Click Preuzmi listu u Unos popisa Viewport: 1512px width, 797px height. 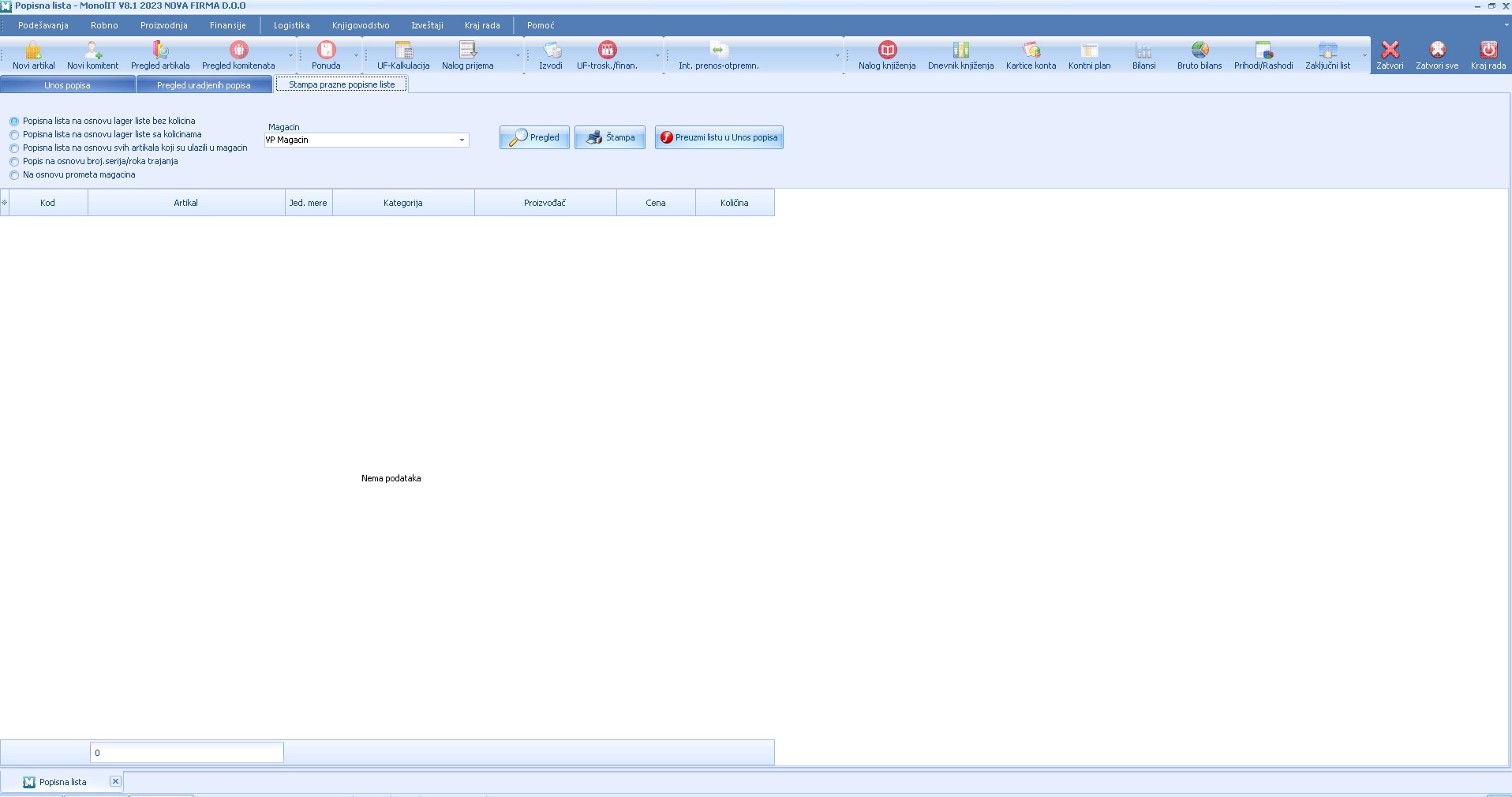719,137
